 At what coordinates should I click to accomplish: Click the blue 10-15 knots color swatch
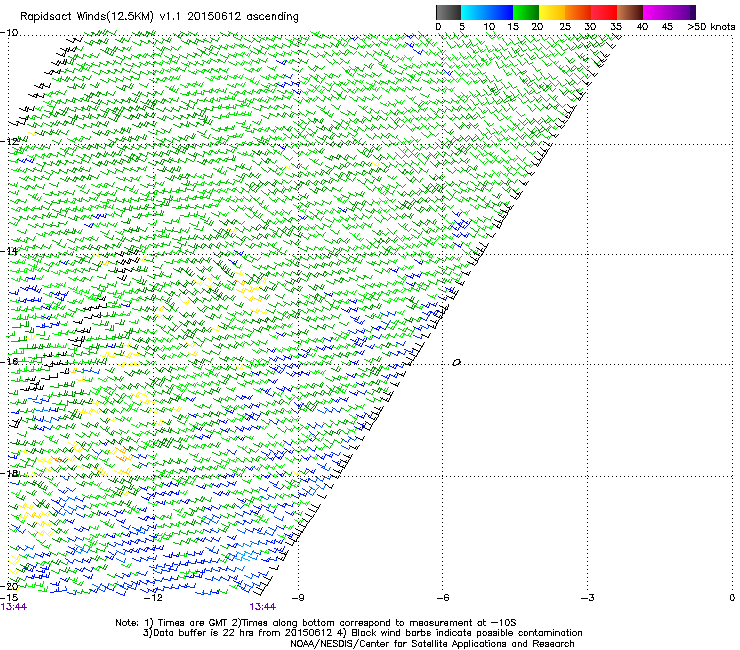[x=500, y=12]
